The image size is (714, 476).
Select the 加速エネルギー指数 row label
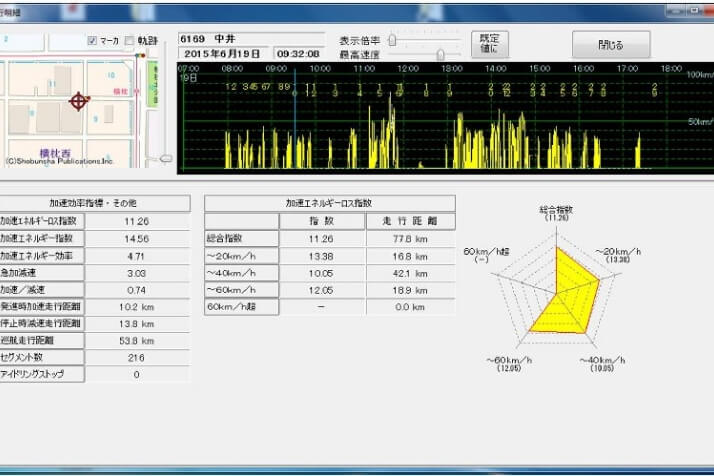coord(41,238)
